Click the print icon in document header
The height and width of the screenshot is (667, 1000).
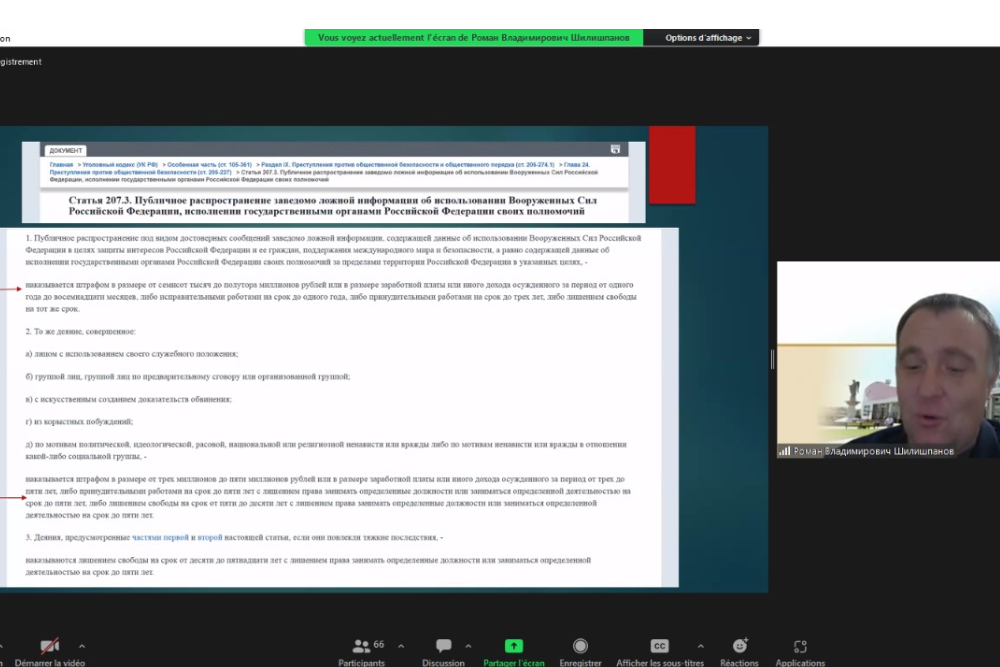[x=616, y=149]
